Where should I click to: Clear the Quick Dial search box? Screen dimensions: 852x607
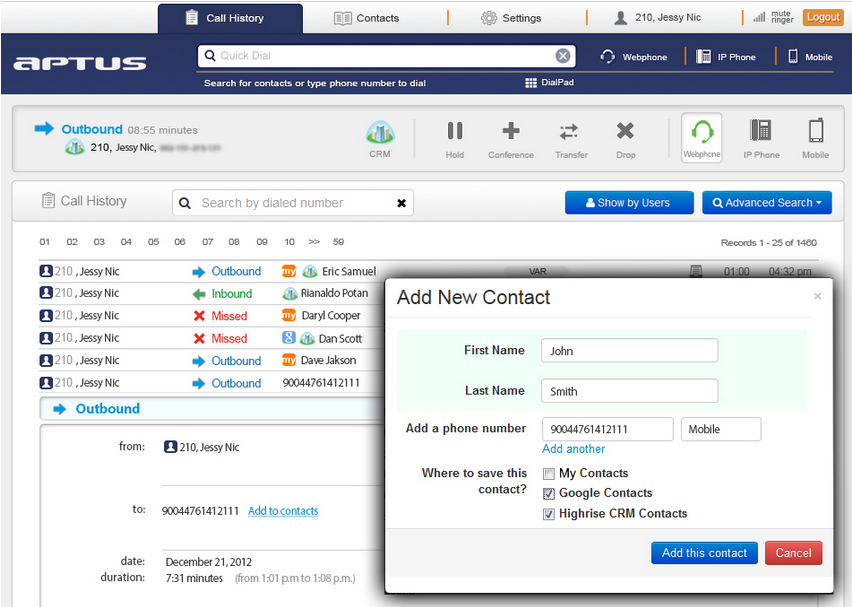(x=563, y=56)
